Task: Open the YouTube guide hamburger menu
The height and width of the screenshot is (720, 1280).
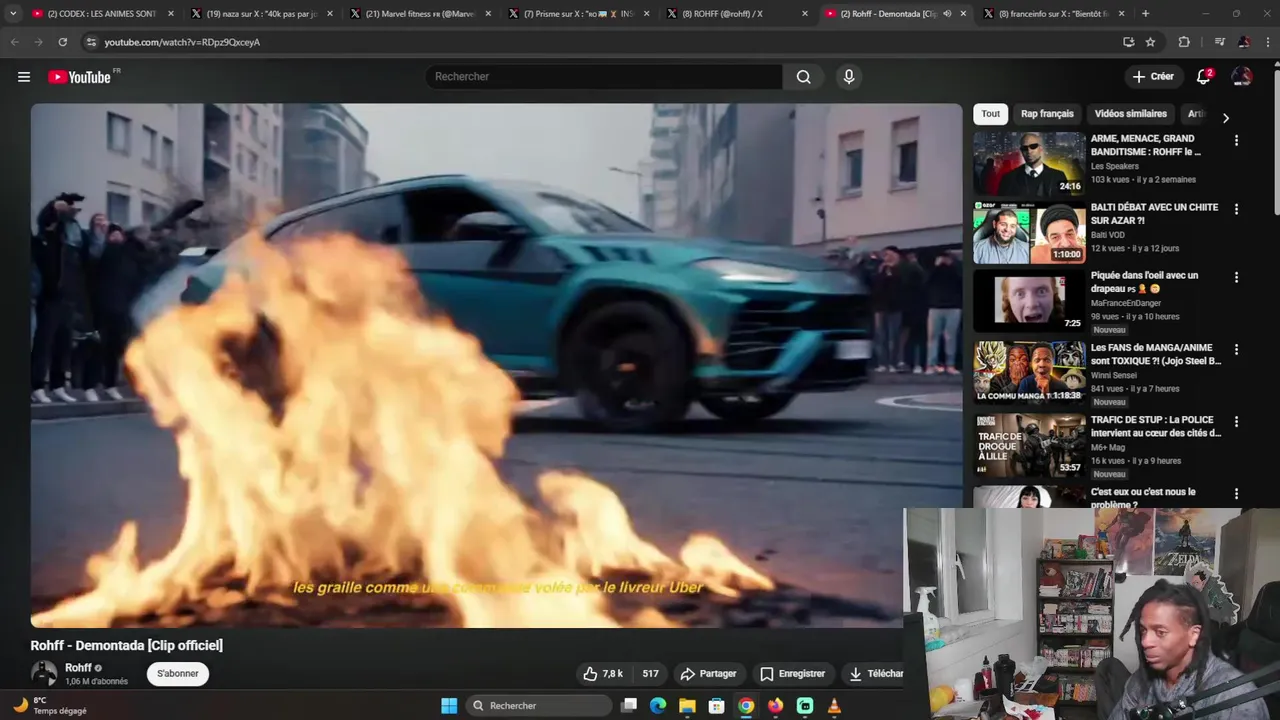Action: (x=24, y=77)
